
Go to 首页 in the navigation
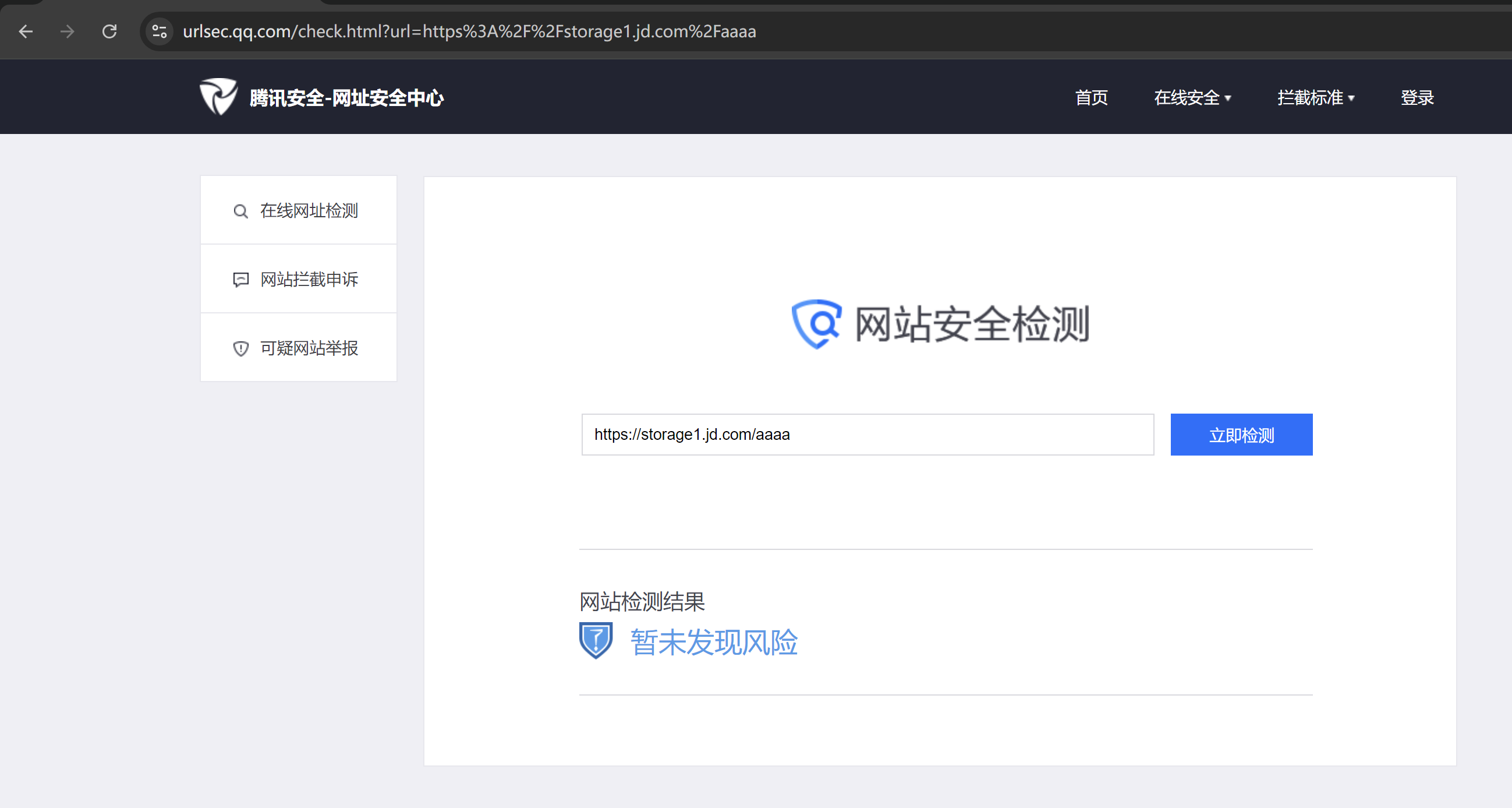pyautogui.click(x=1091, y=97)
